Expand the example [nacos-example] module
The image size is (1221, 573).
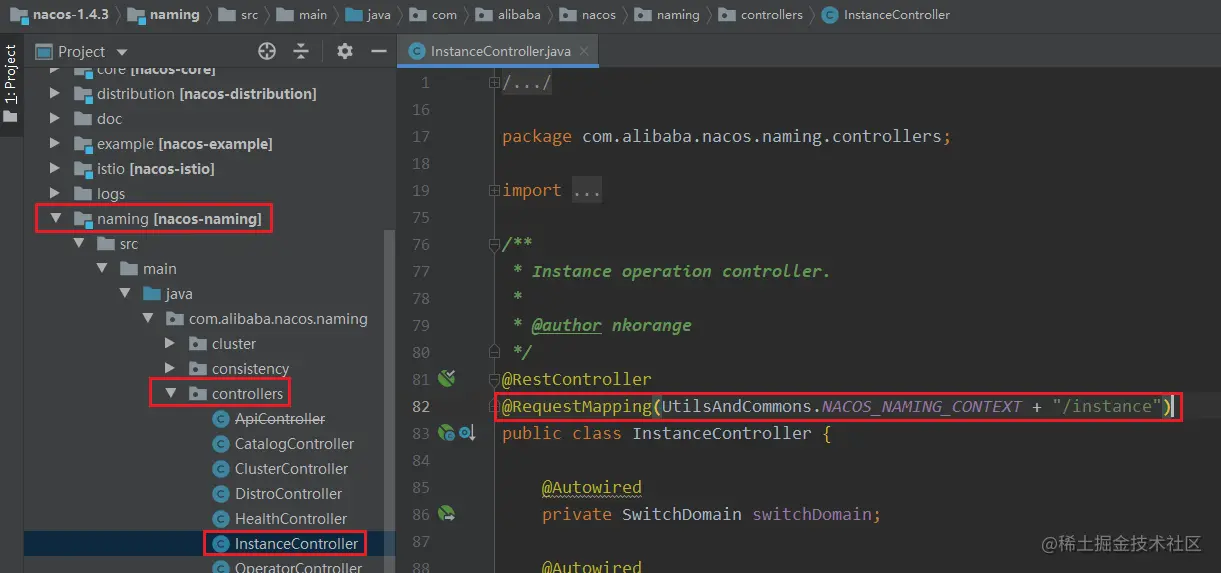(56, 144)
